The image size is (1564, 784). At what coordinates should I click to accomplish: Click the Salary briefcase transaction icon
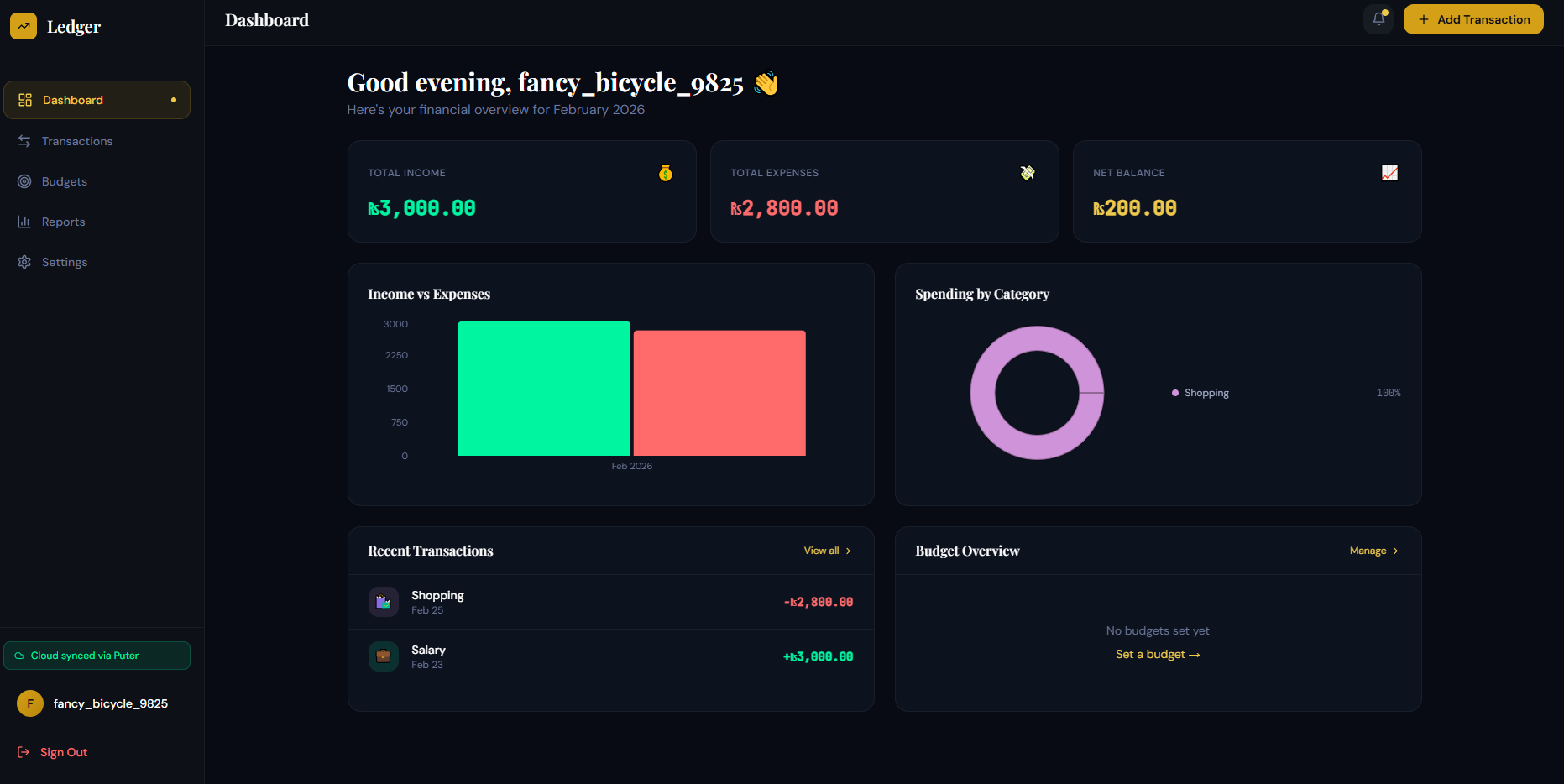coord(384,656)
